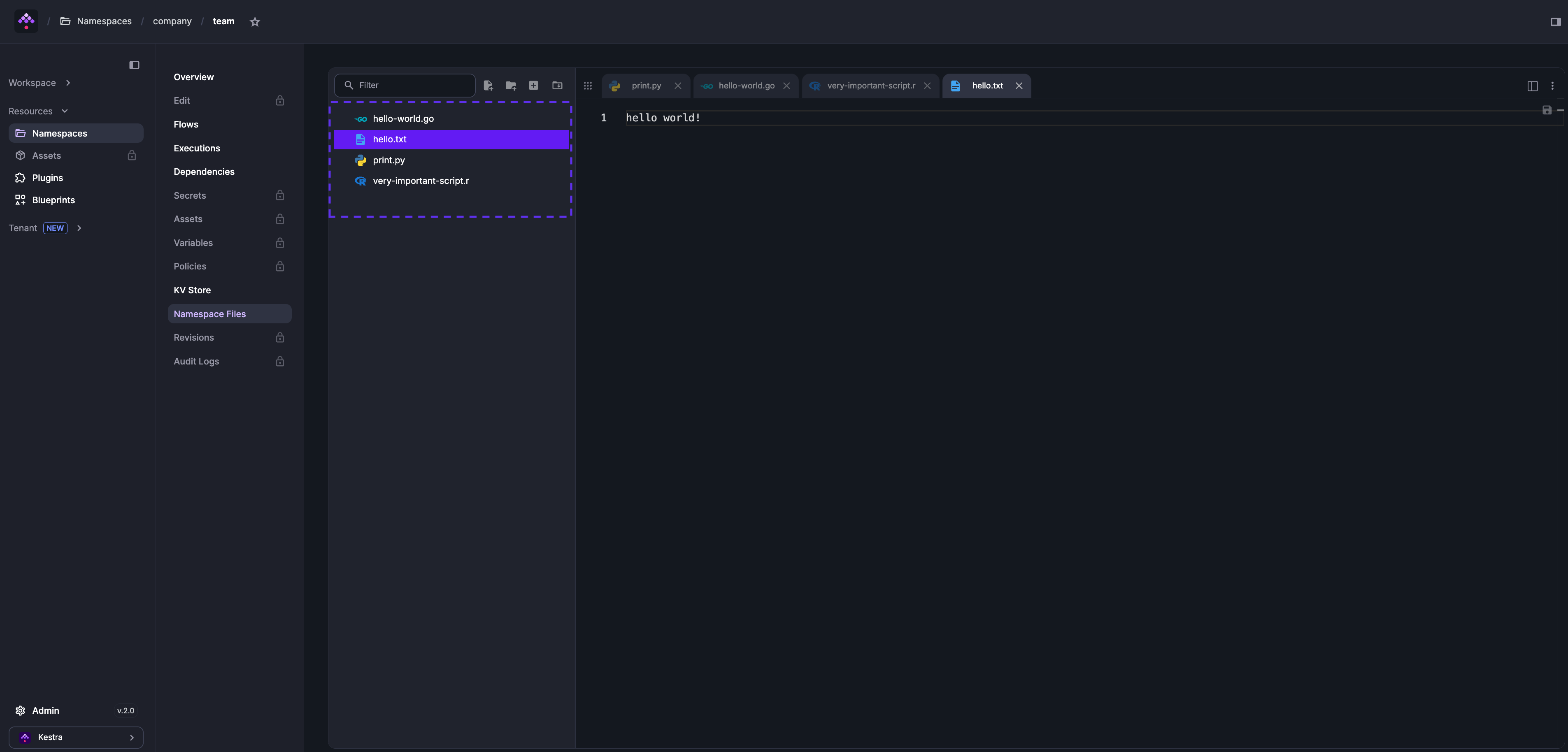Expand the Tenant section chevron

pyautogui.click(x=79, y=228)
